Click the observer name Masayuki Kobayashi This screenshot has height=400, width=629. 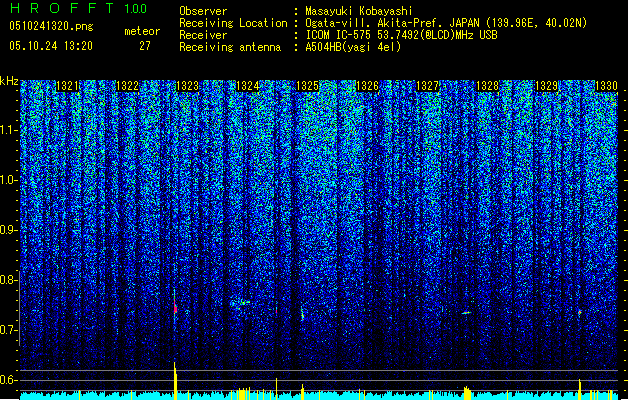coord(359,11)
